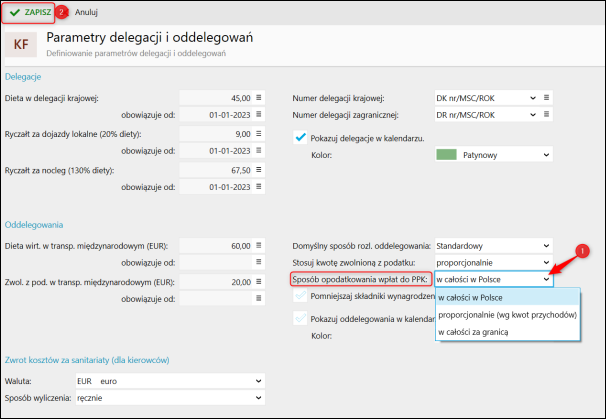
Task: Click empty obowiązuje od field under Zwol. z pod.
Action: coord(216,298)
